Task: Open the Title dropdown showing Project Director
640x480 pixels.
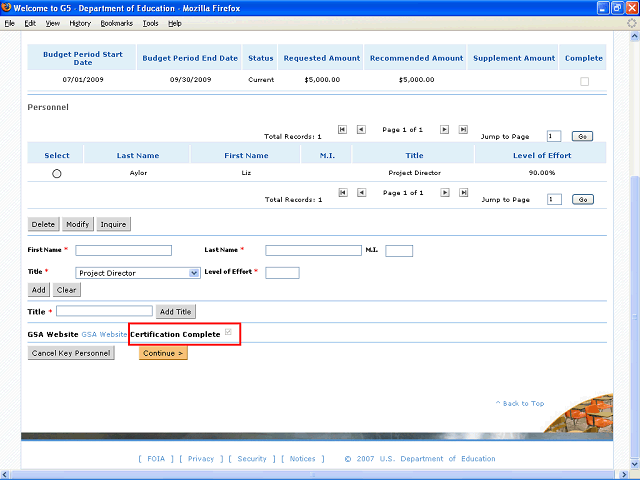Action: coord(138,272)
